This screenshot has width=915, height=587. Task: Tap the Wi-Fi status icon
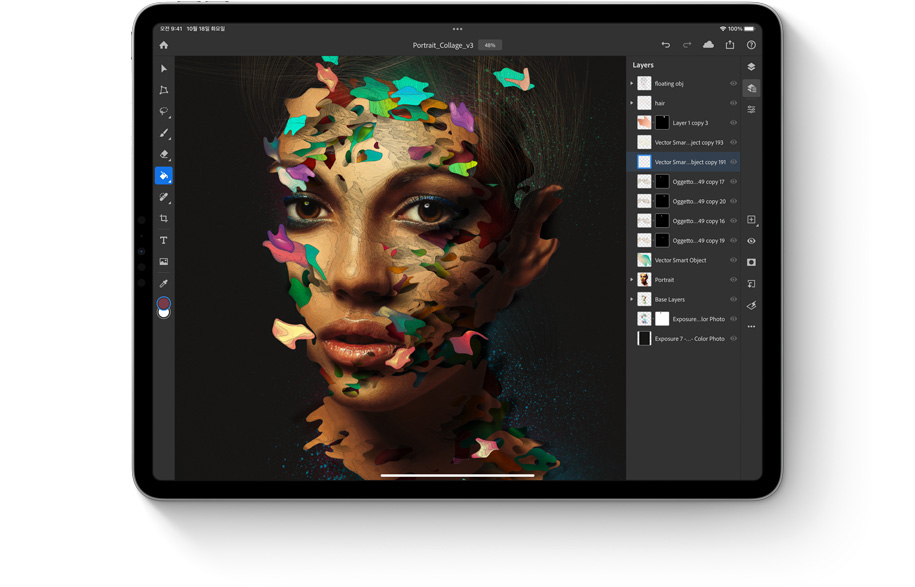(x=723, y=29)
